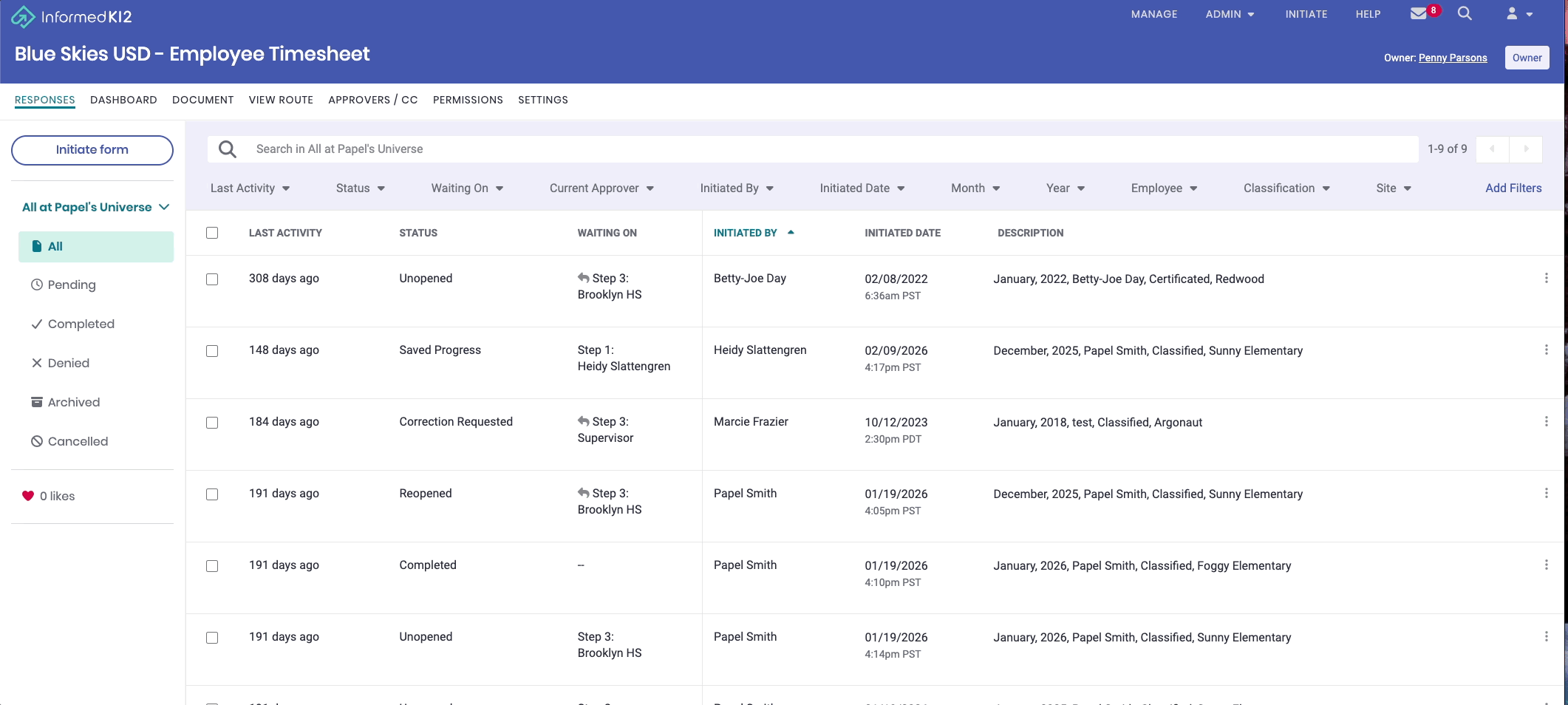Open the Permissions tab
1568x705 pixels.
pyautogui.click(x=468, y=100)
